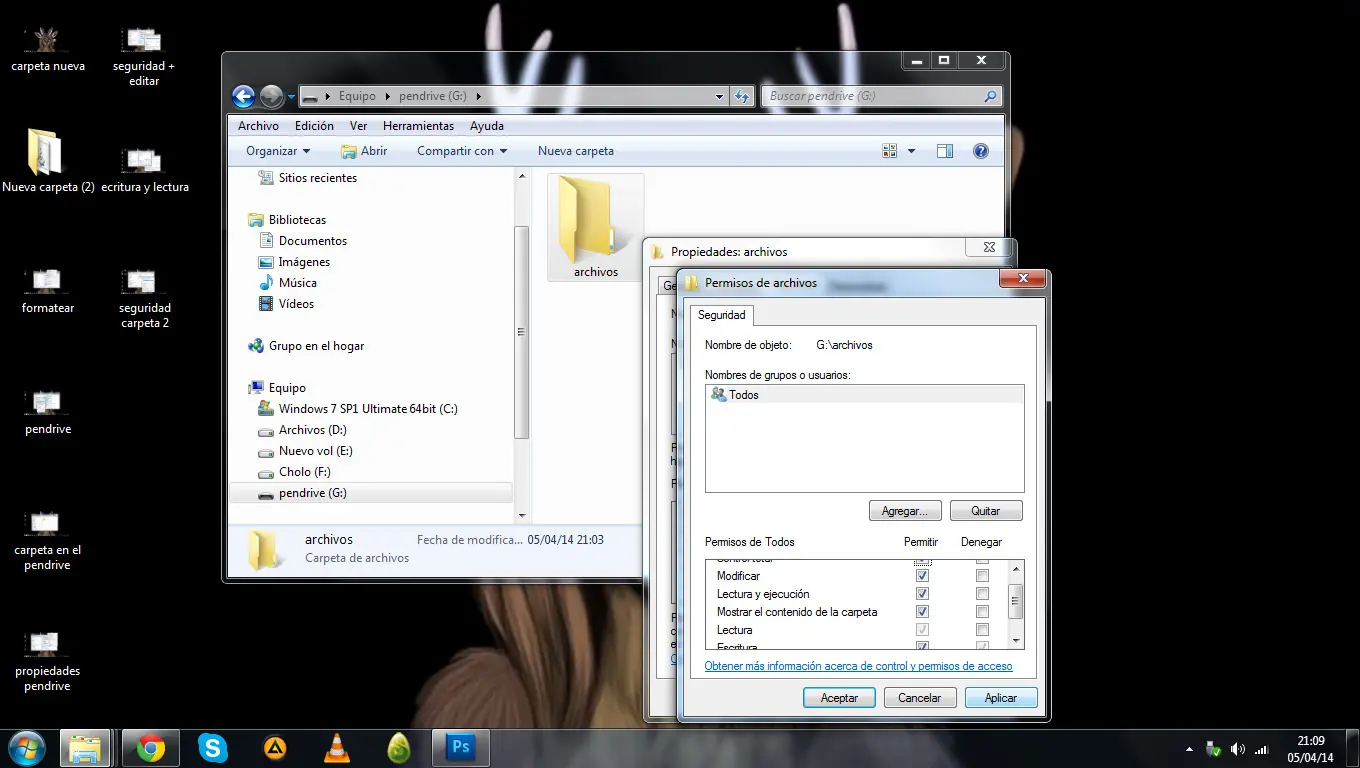Open the Organizar dropdown menu

(278, 151)
